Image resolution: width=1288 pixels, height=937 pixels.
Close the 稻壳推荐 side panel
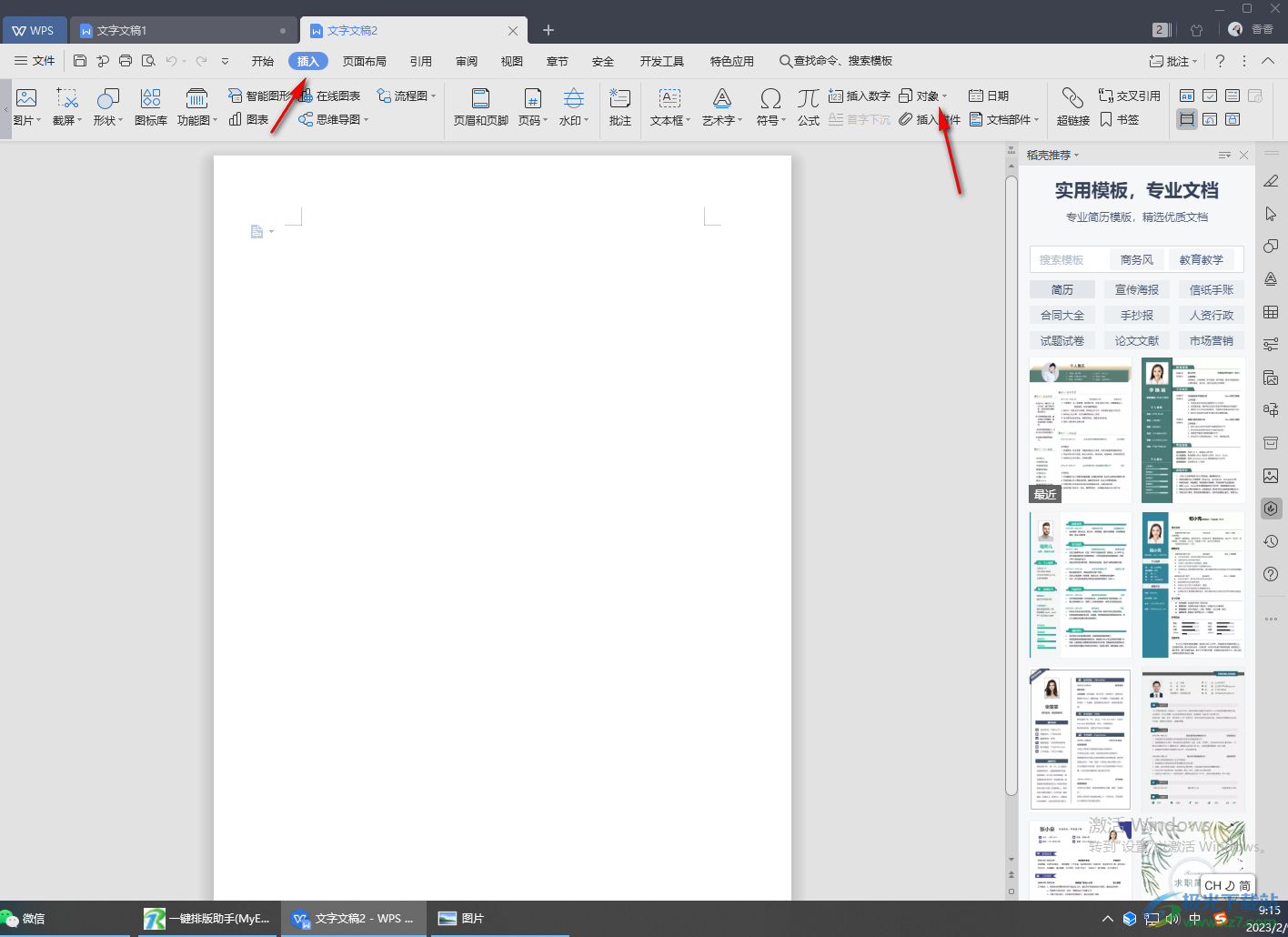point(1243,155)
